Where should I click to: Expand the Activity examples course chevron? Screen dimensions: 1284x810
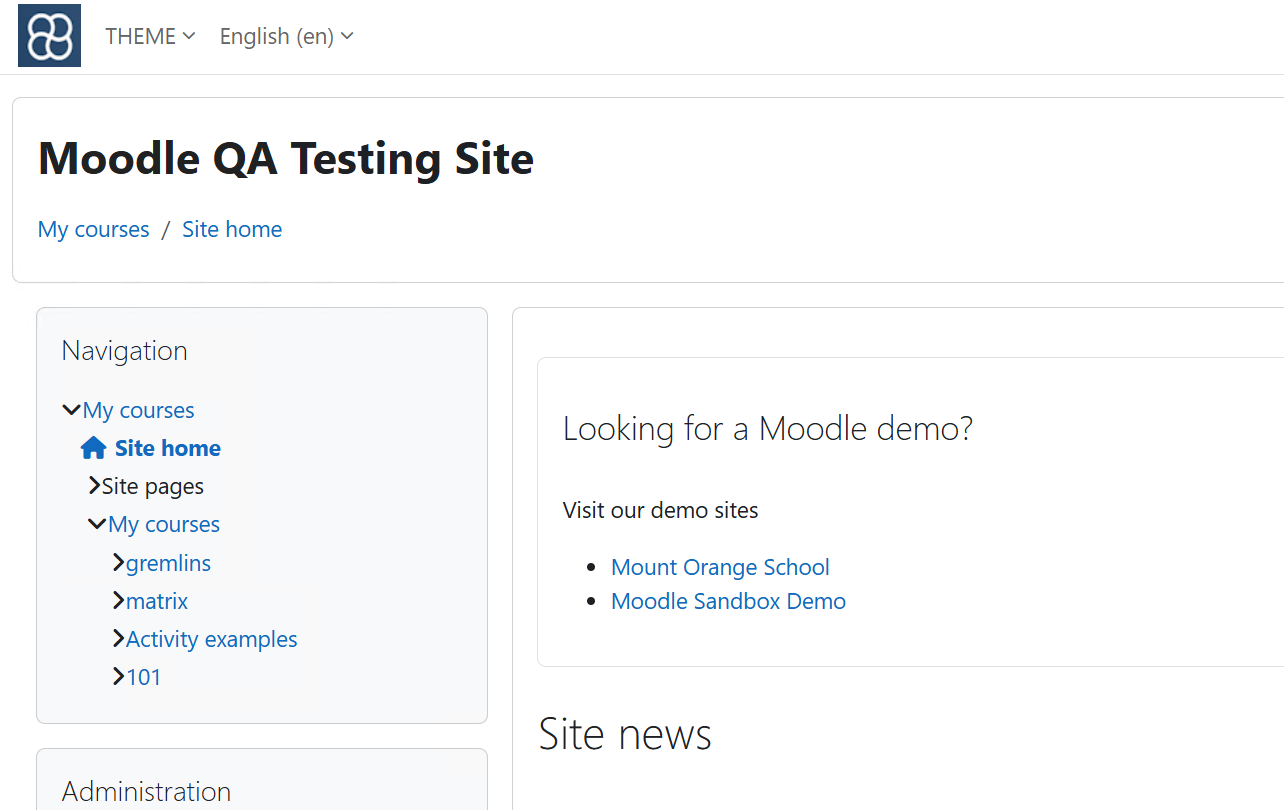119,639
